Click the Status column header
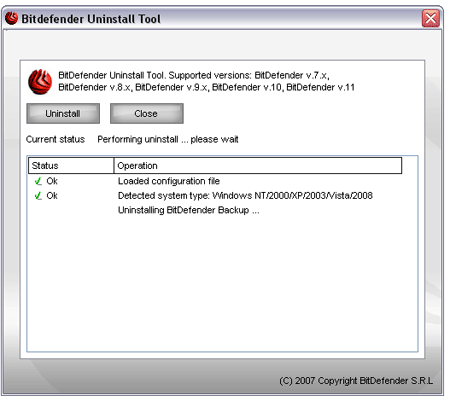Viewport: 450px width, 401px height. click(71, 166)
